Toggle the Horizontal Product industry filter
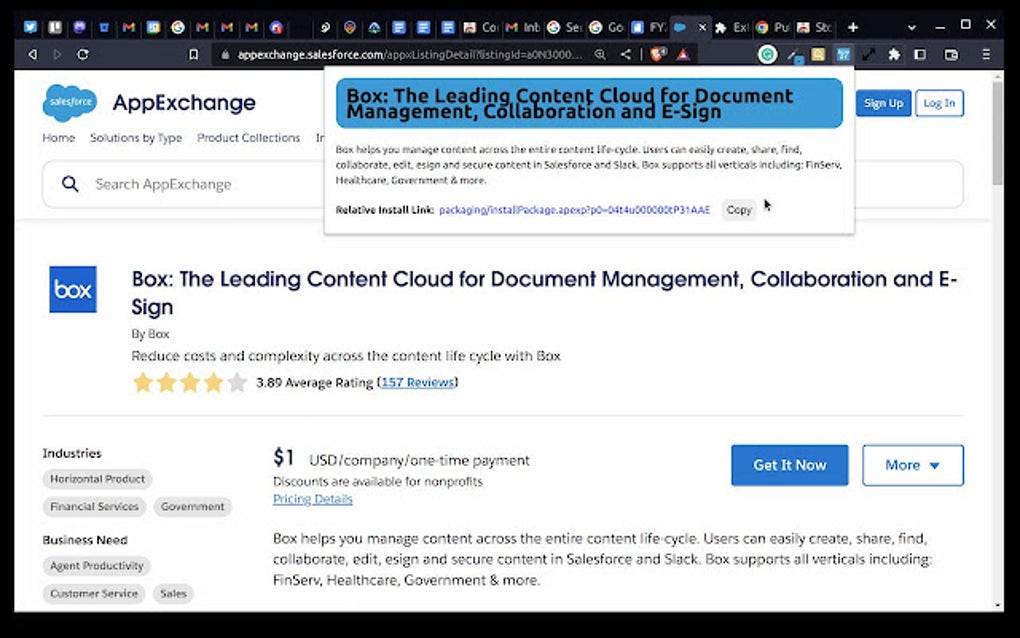Viewport: 1020px width, 638px height. point(96,479)
